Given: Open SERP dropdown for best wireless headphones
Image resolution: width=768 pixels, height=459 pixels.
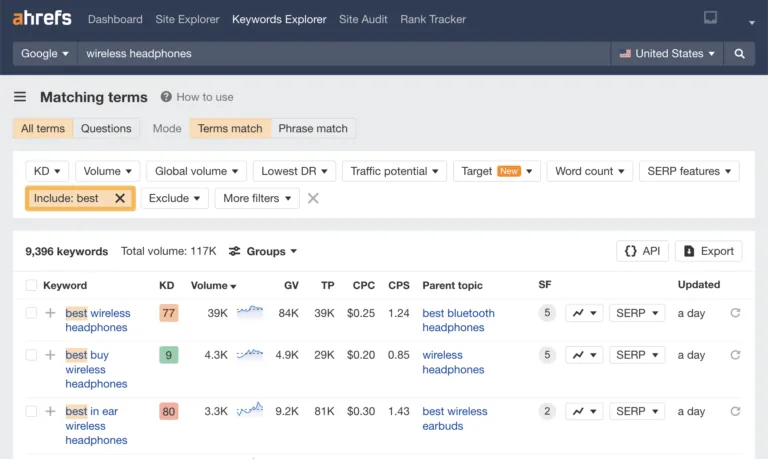Looking at the screenshot, I should pos(637,313).
